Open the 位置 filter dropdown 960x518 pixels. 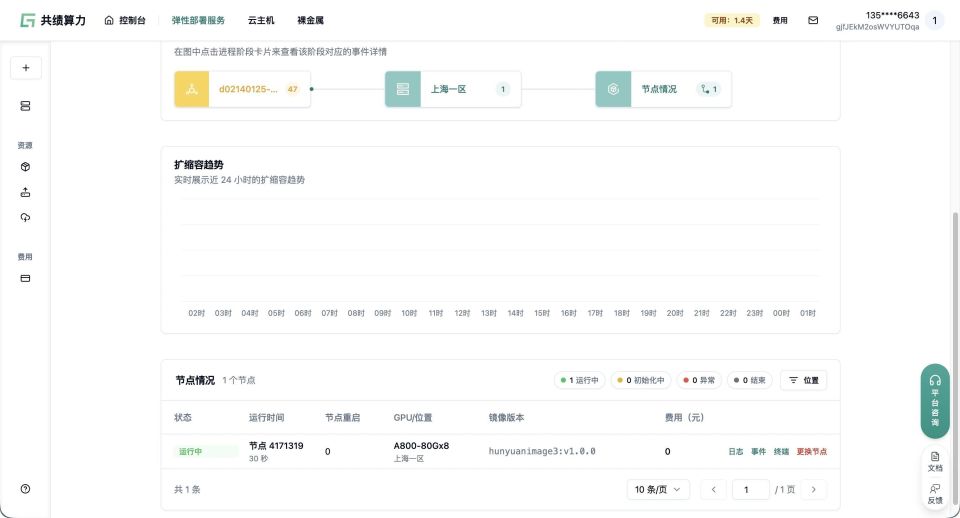(803, 380)
